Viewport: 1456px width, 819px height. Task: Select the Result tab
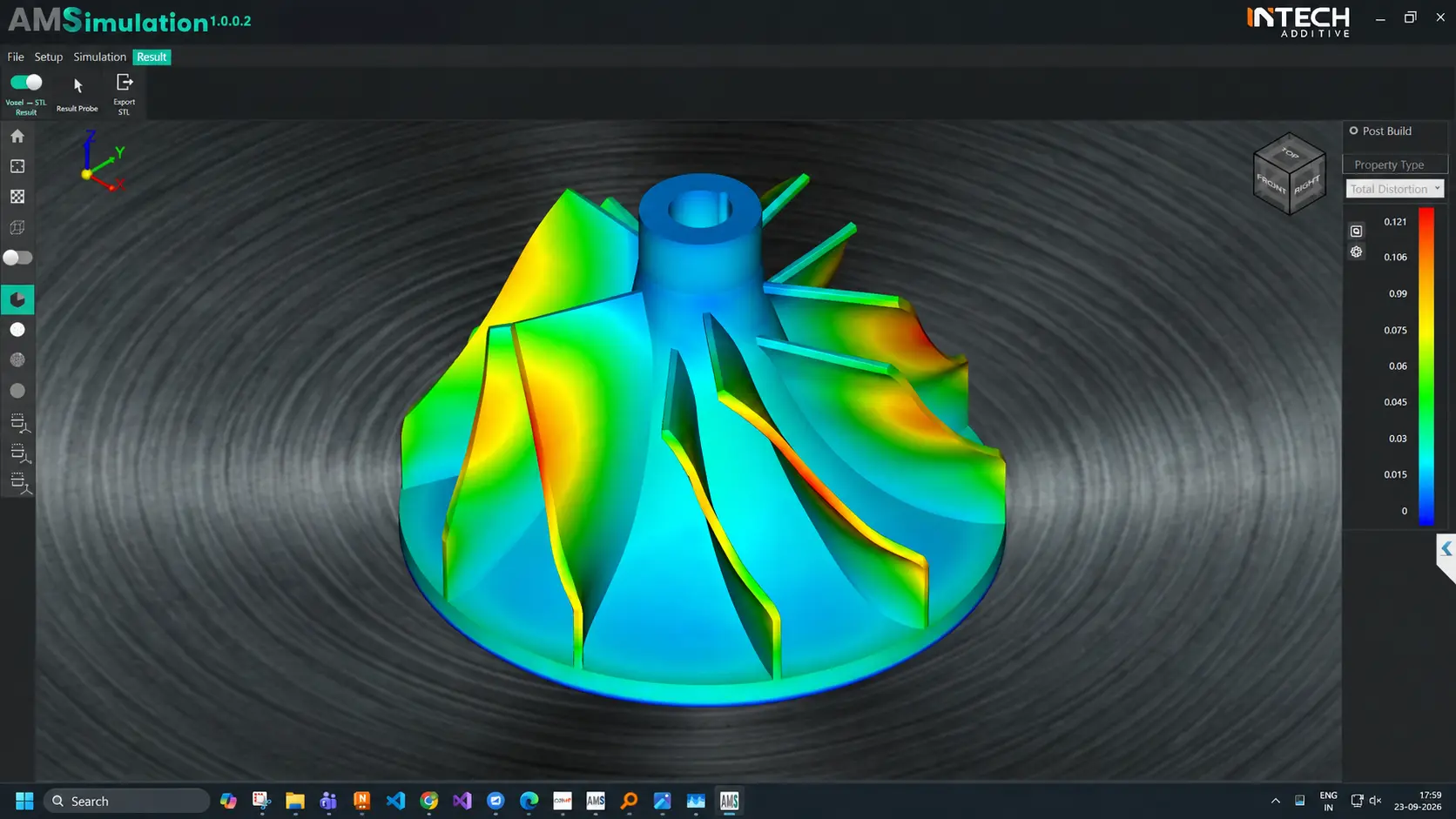click(x=152, y=57)
